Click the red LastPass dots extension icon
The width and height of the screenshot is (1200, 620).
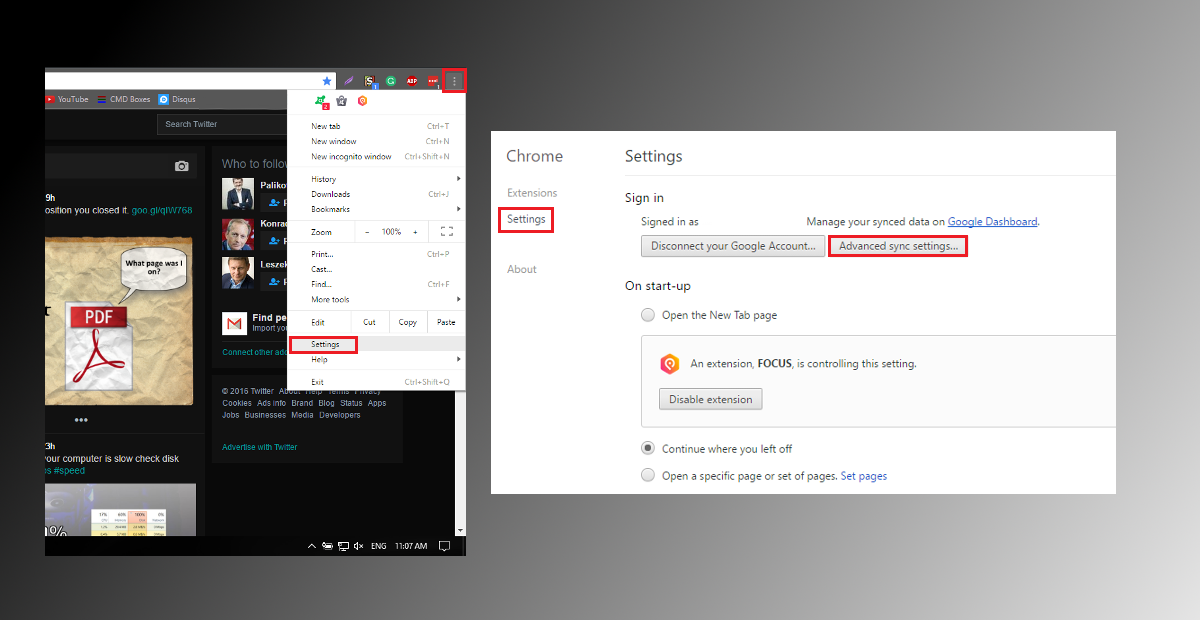pos(433,81)
